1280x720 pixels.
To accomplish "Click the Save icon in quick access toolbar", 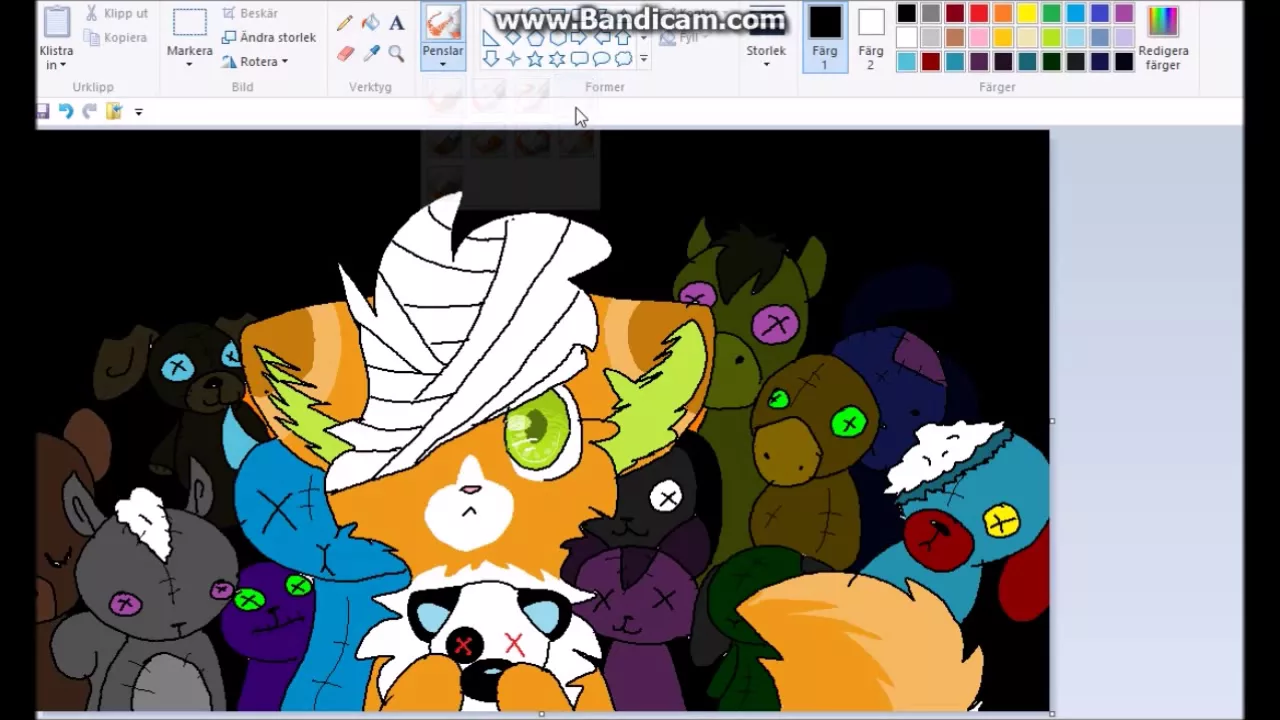I will pyautogui.click(x=42, y=111).
